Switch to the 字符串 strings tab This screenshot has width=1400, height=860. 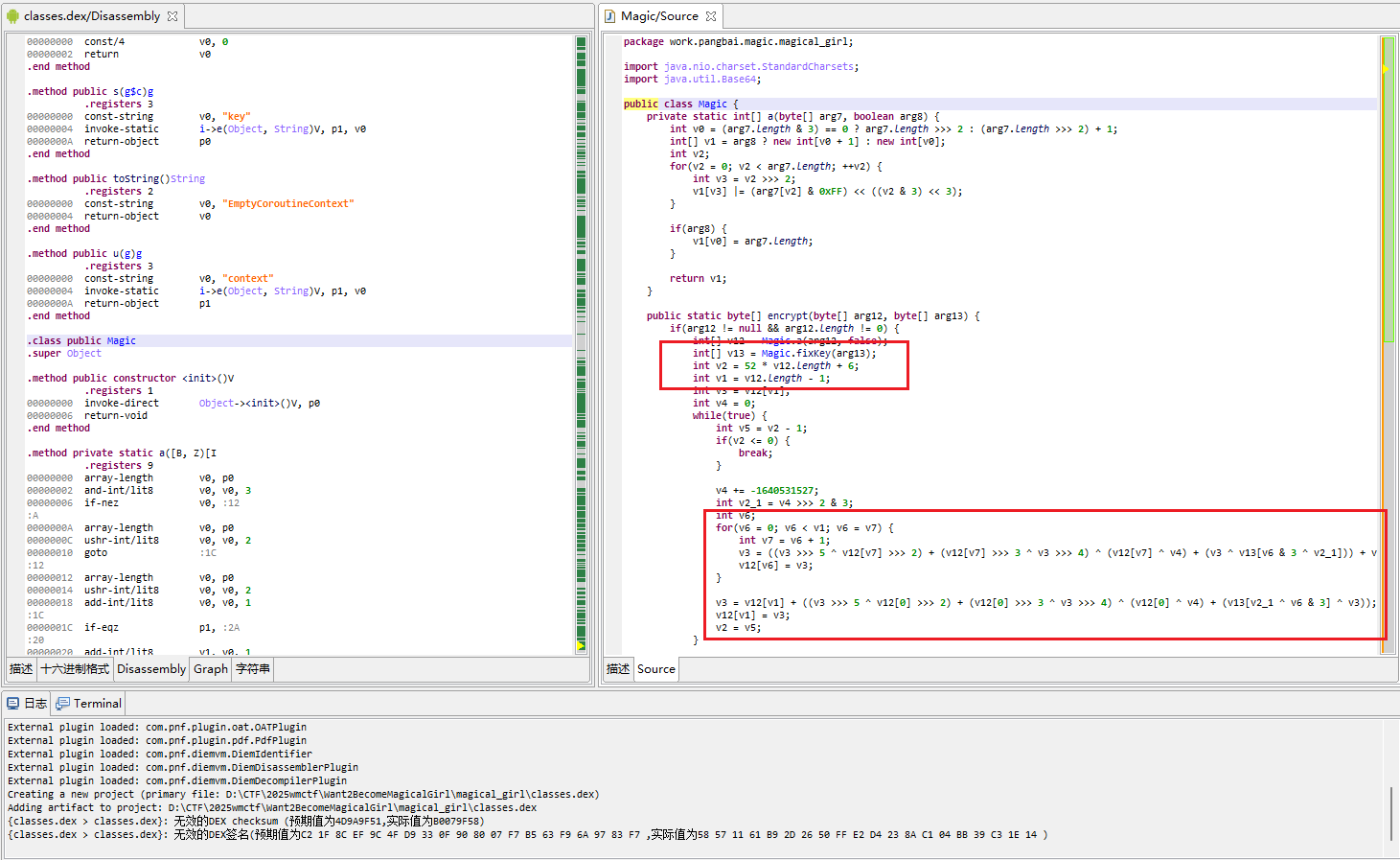tap(253, 669)
